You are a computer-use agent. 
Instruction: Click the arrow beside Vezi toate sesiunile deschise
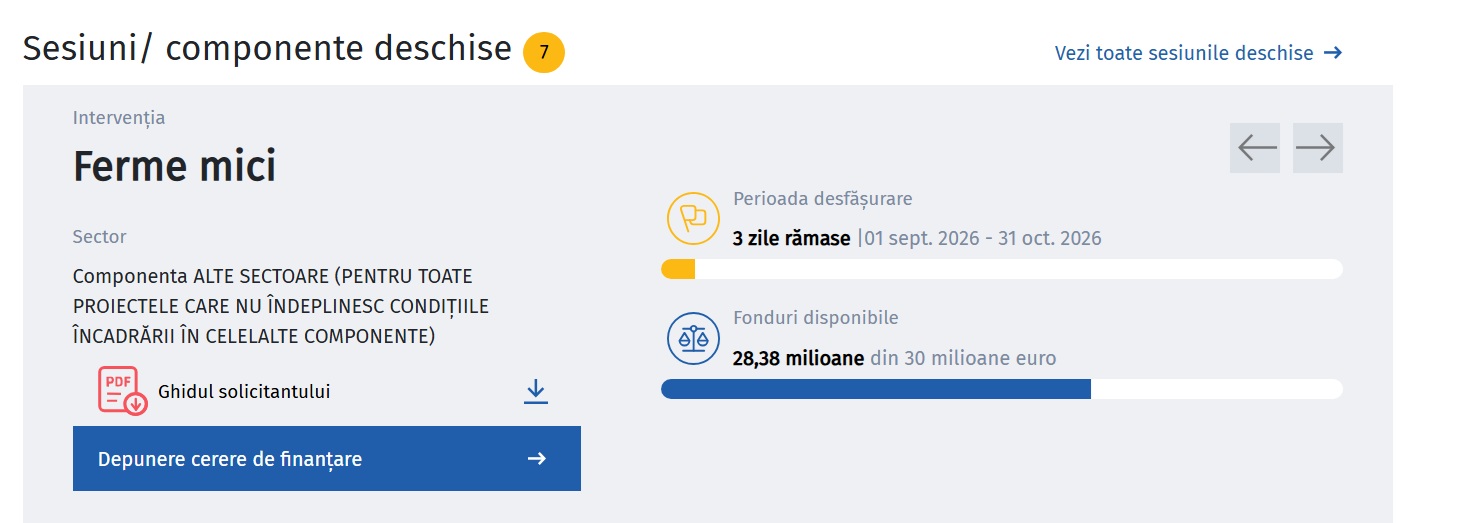pyautogui.click(x=1332, y=53)
